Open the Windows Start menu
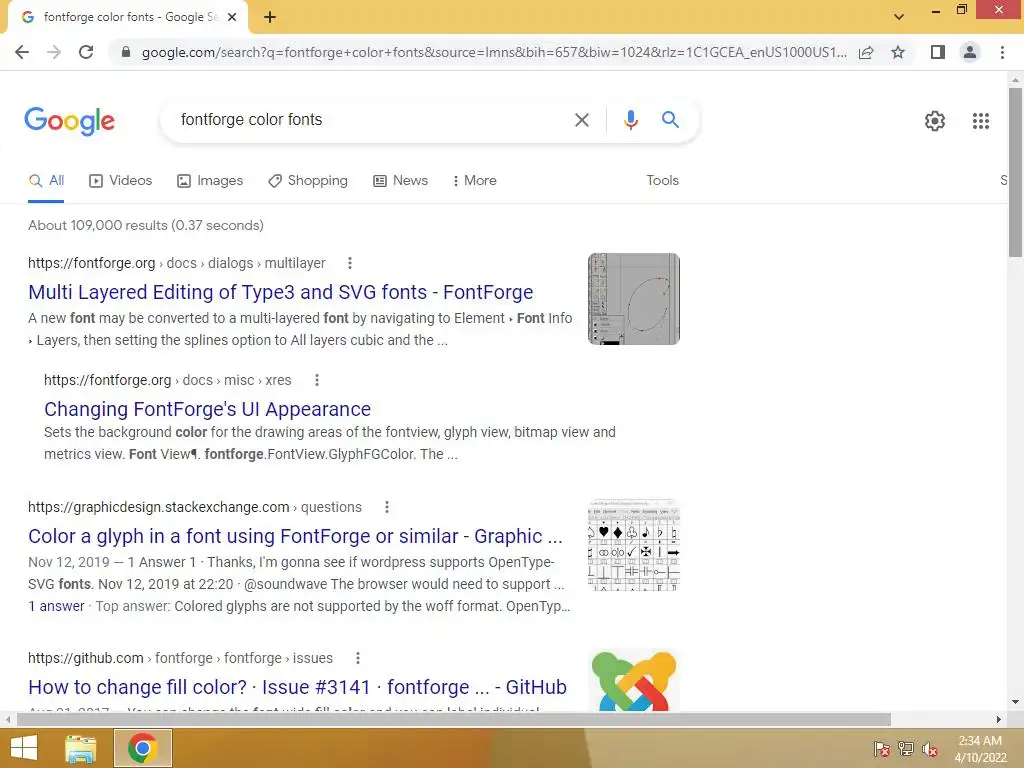1024x768 pixels. (x=24, y=748)
